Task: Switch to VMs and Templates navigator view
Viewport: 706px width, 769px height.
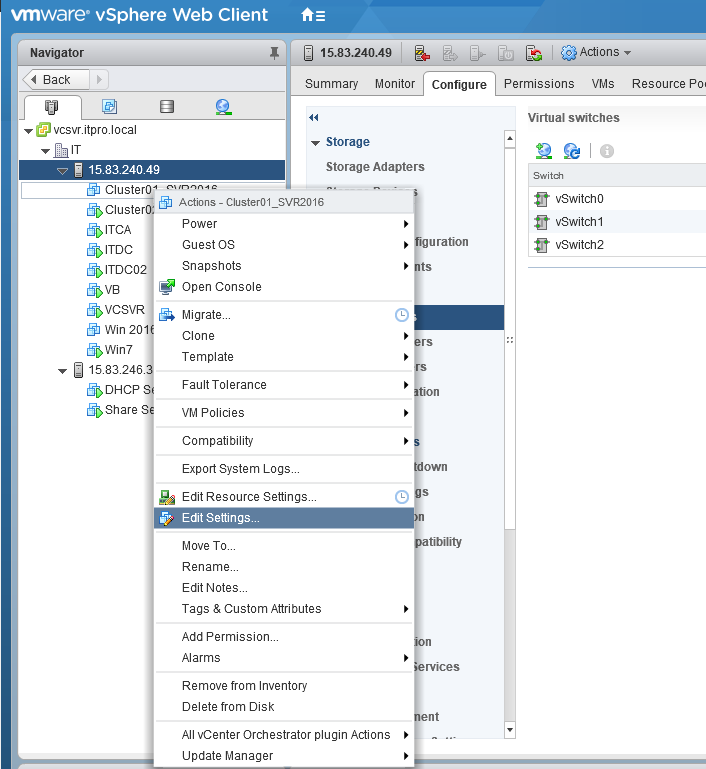Action: [109, 106]
